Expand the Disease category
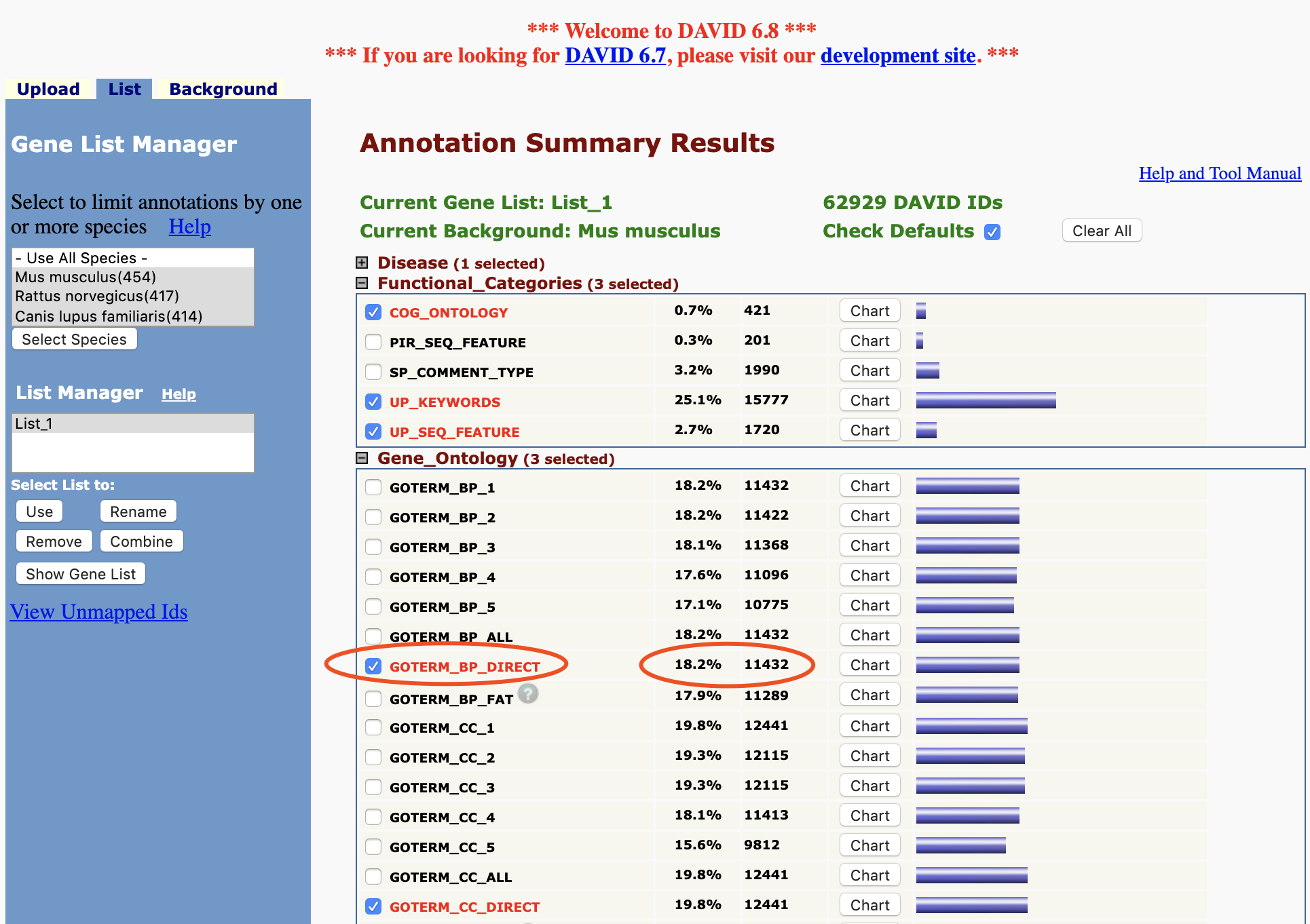Screen dimensions: 1310x924 click(x=362, y=263)
